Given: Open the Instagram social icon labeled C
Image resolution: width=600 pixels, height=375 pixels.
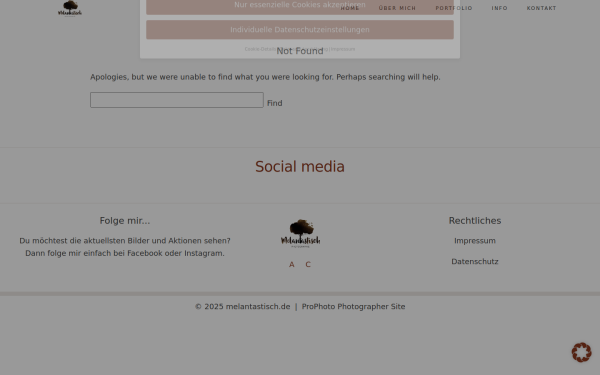Looking at the screenshot, I should tap(308, 264).
